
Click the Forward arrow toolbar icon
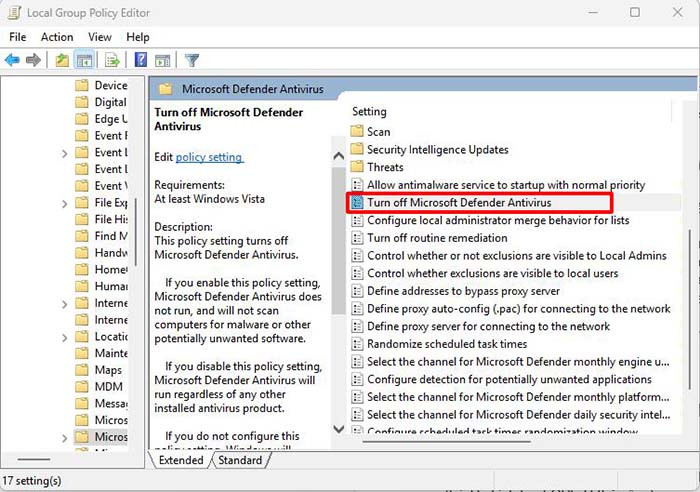(33, 60)
